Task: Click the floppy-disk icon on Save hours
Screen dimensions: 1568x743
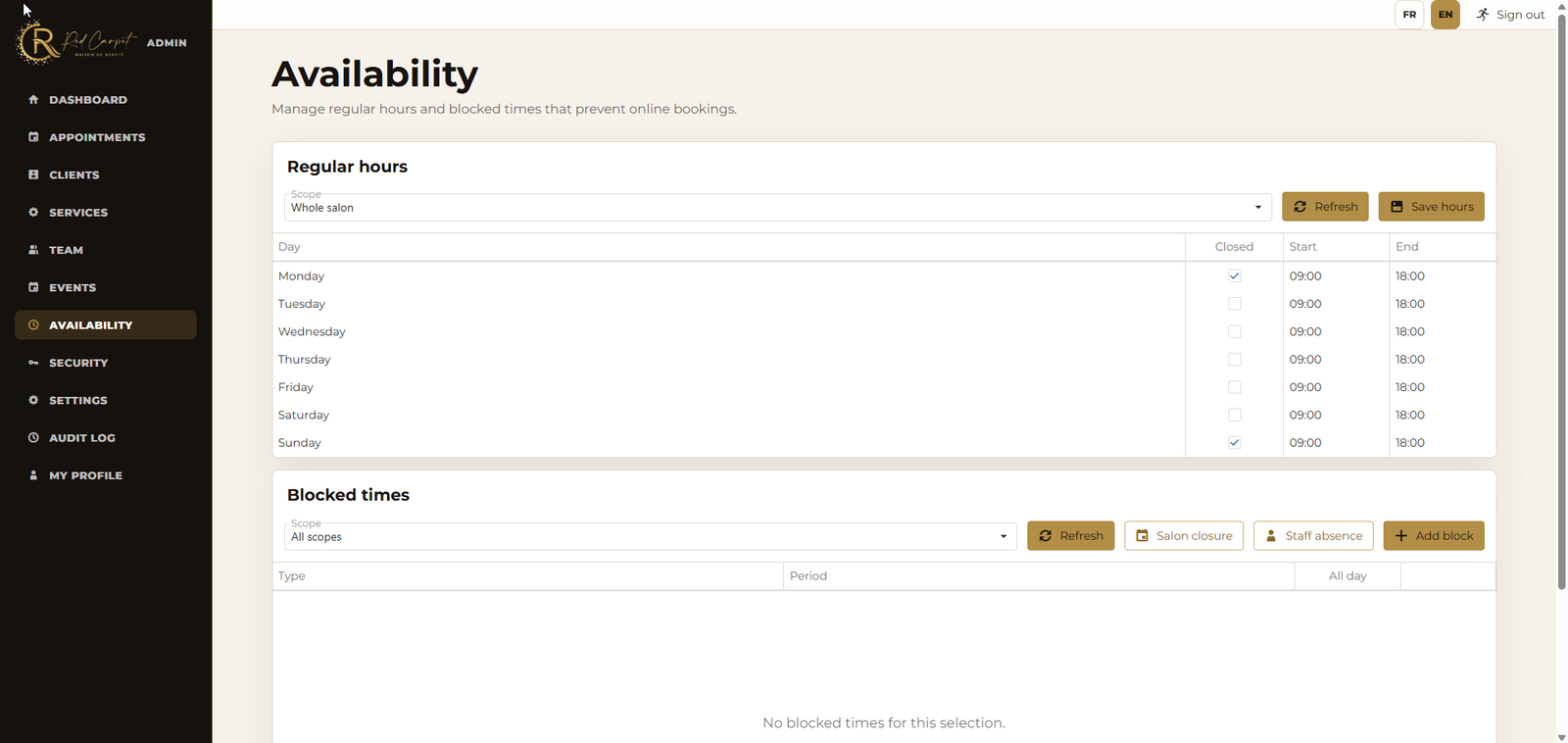Action: point(1396,207)
